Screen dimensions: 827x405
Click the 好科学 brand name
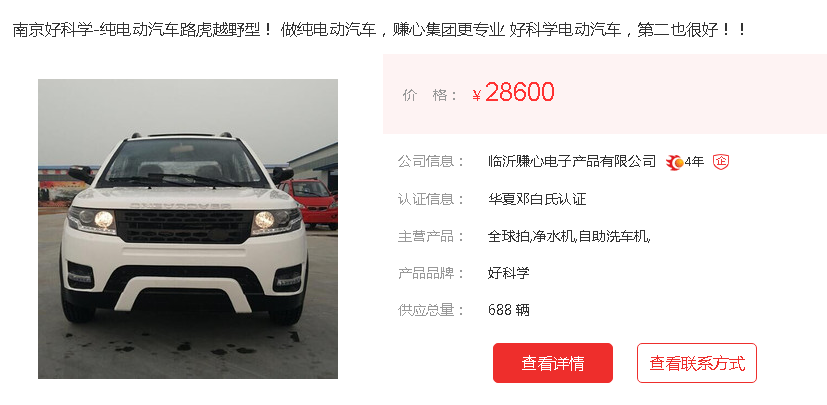[x=508, y=273]
